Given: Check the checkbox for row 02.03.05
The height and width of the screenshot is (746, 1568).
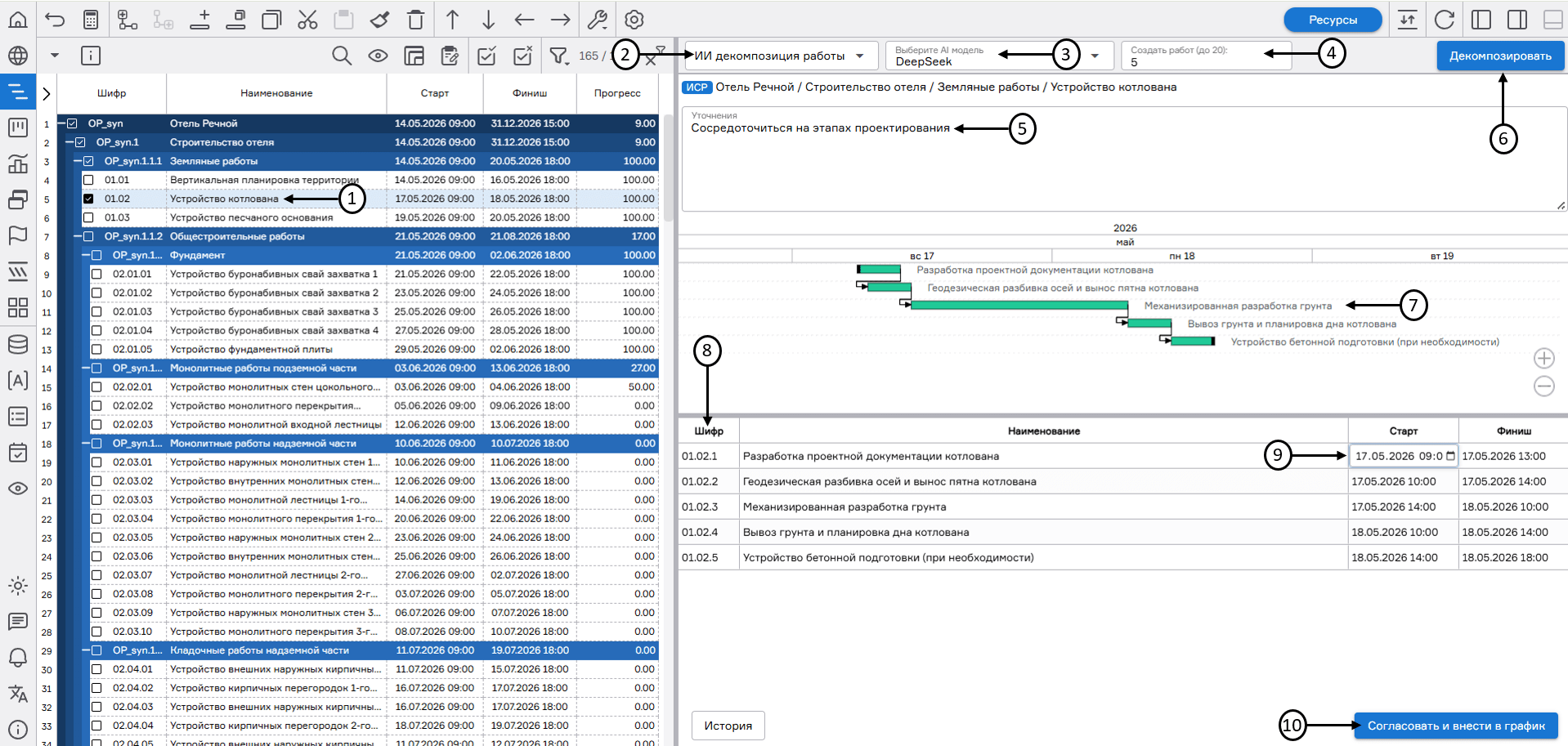Looking at the screenshot, I should point(96,537).
